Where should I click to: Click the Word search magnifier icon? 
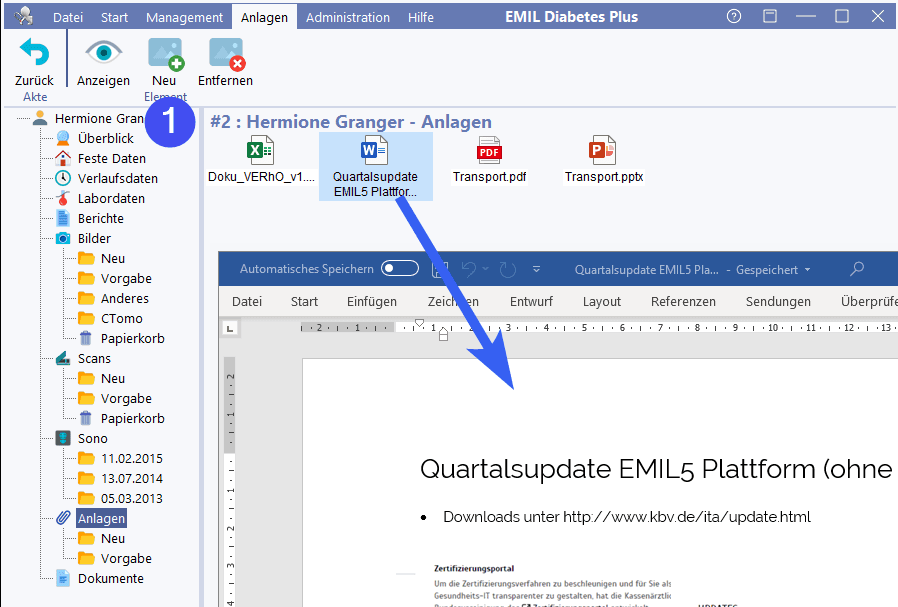pos(856,269)
